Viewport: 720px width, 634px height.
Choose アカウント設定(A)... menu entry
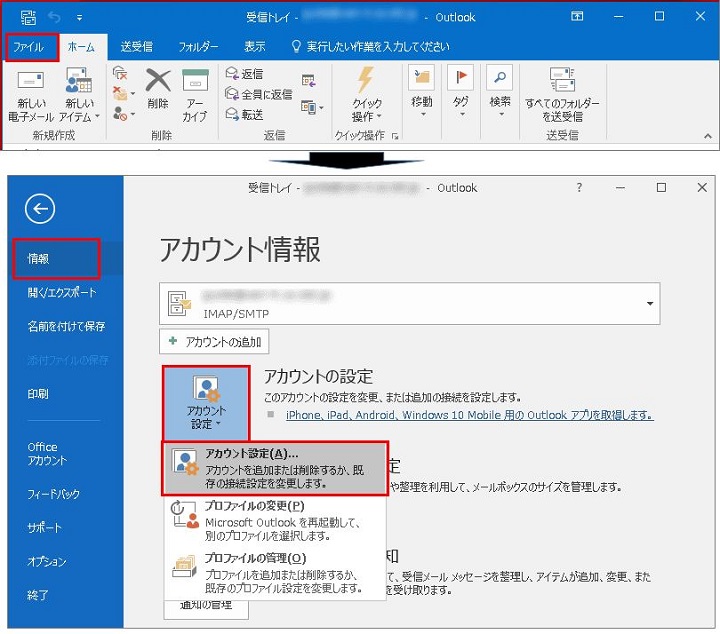coord(275,468)
